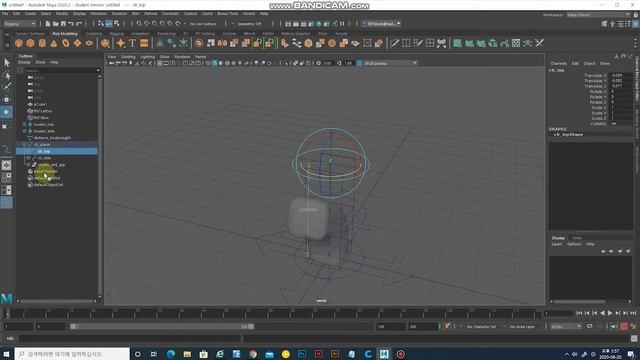Viewport: 640px width, 360px height.
Task: Open the Script Editor icon at bottom right
Action: tap(633, 338)
